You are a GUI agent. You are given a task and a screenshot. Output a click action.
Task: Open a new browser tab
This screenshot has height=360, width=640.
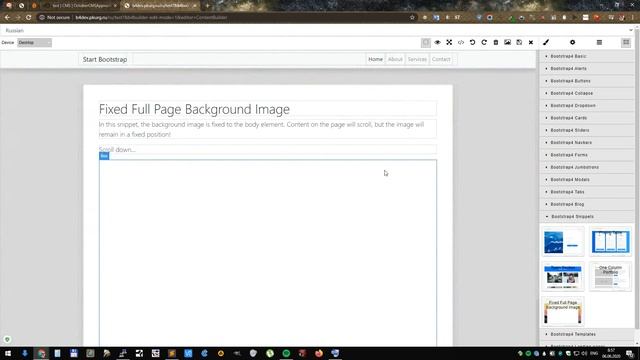click(x=207, y=6)
